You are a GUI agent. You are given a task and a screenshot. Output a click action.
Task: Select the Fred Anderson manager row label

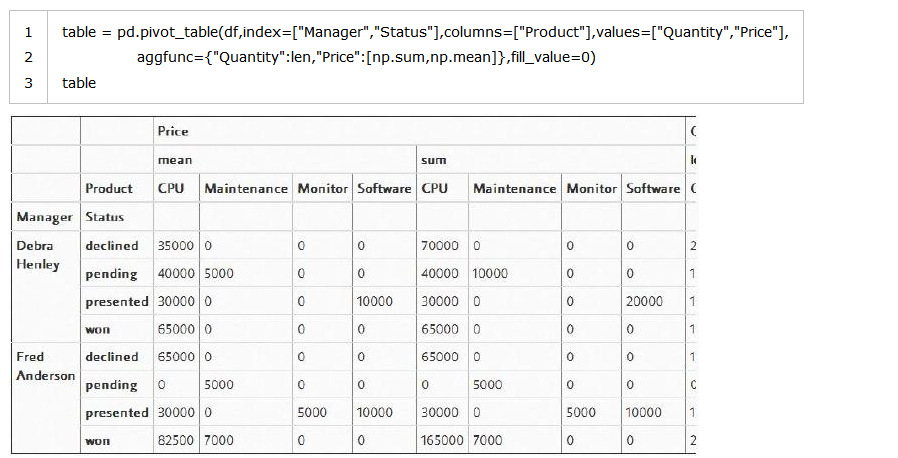click(x=45, y=366)
